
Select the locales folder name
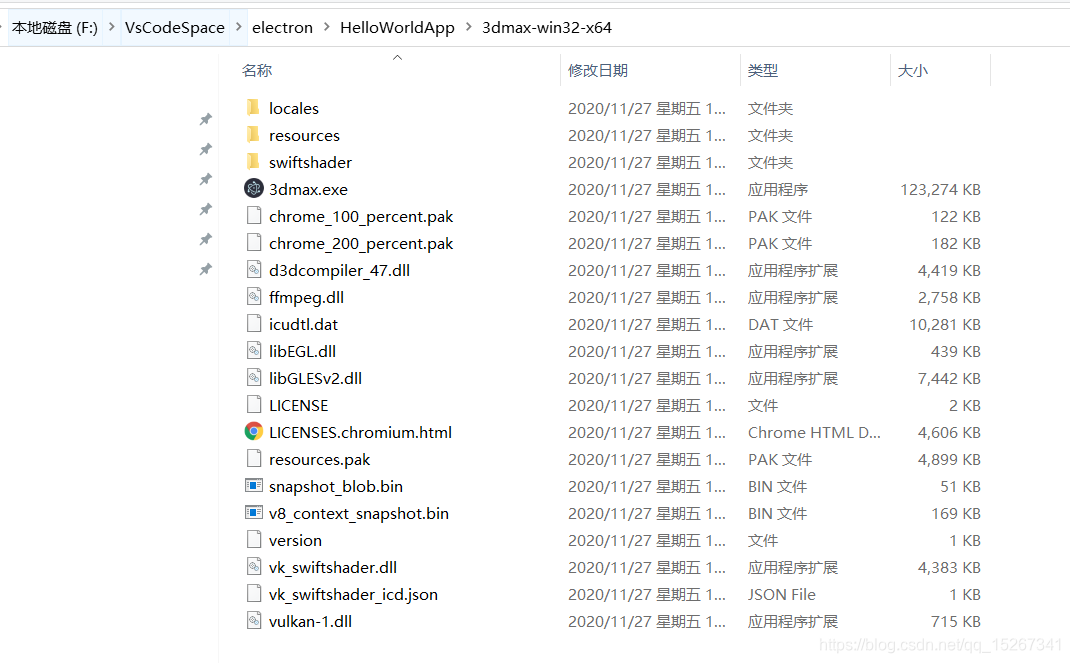pos(294,108)
